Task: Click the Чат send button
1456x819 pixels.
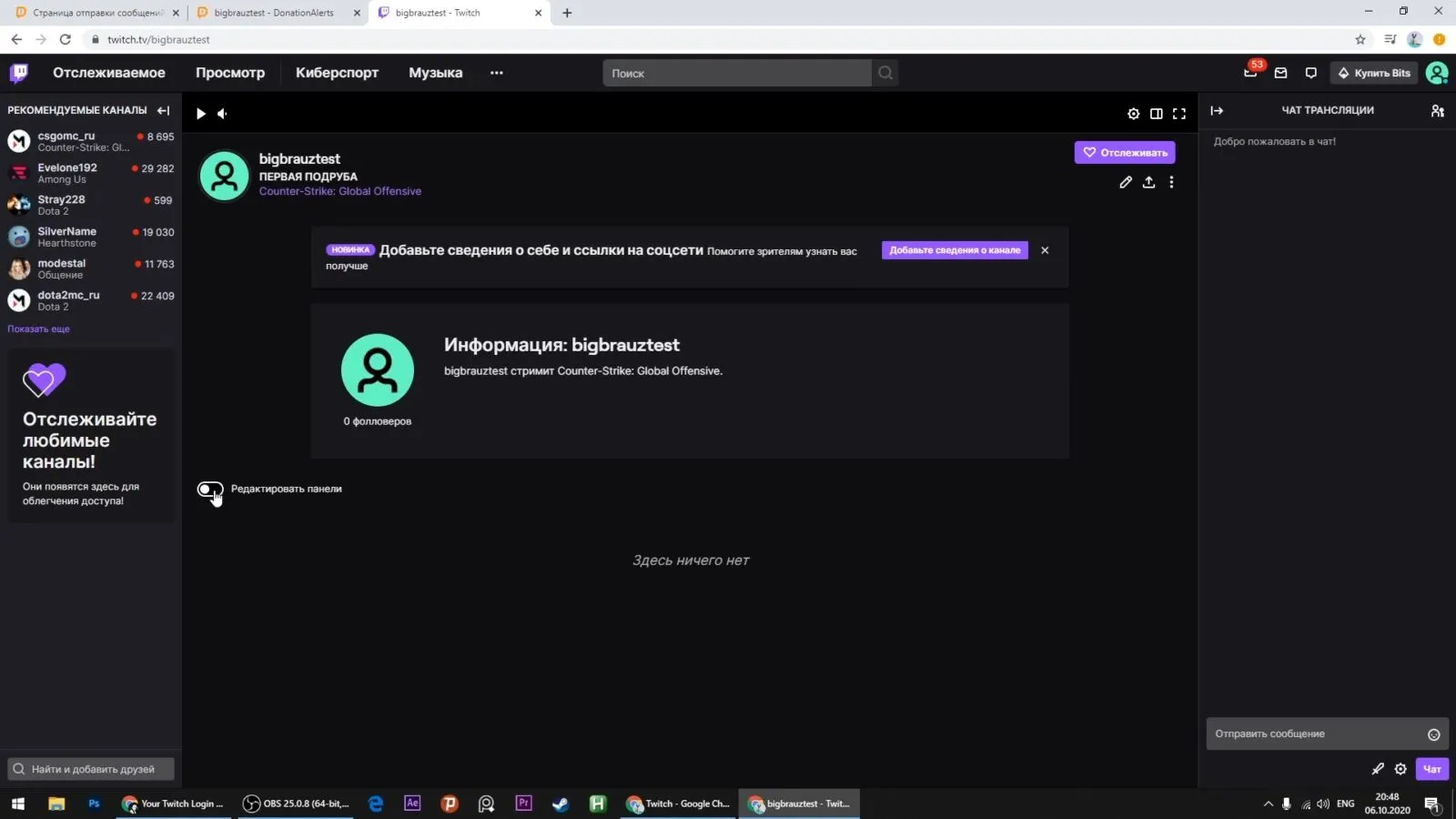Action: 1432,769
